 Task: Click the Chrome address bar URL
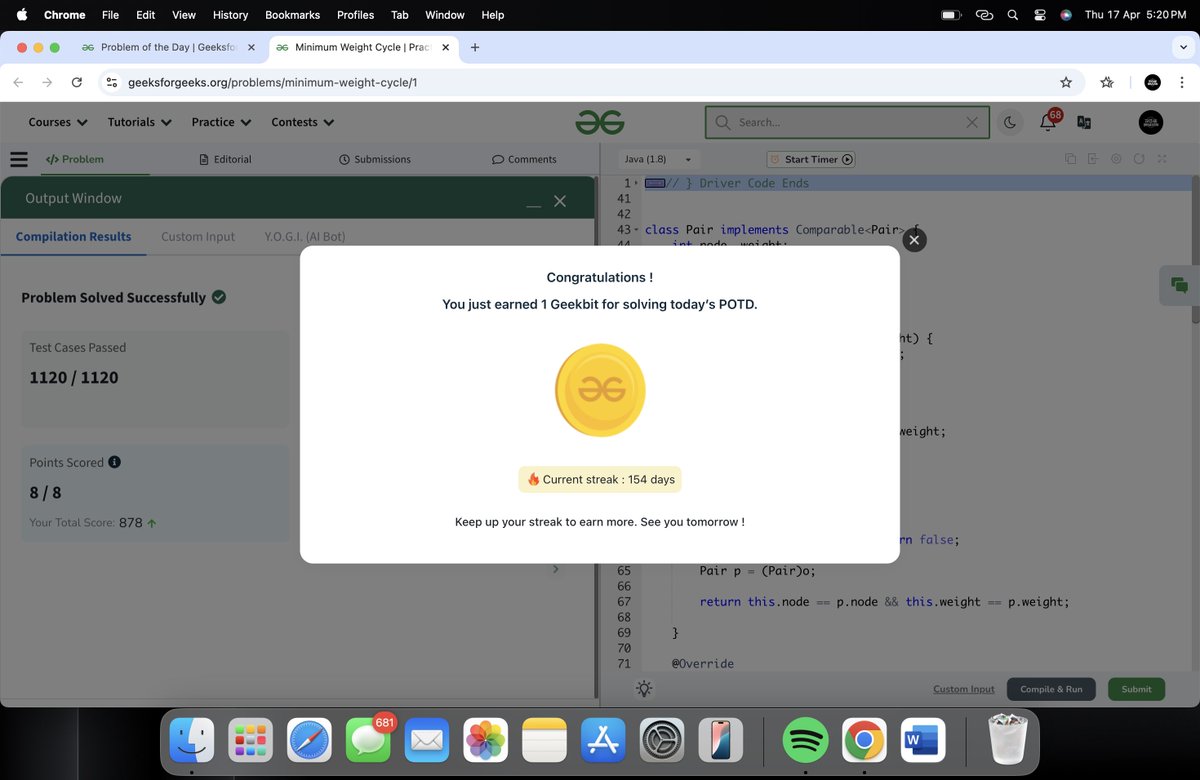272,82
